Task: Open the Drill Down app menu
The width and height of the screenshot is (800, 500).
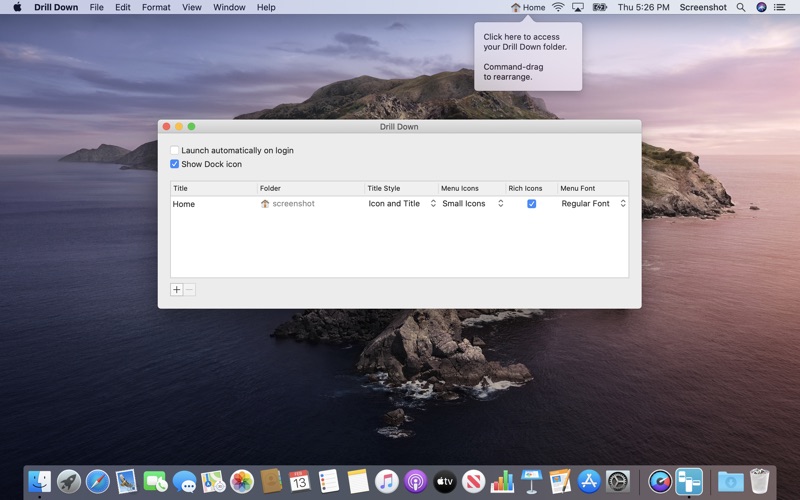Action: point(56,7)
